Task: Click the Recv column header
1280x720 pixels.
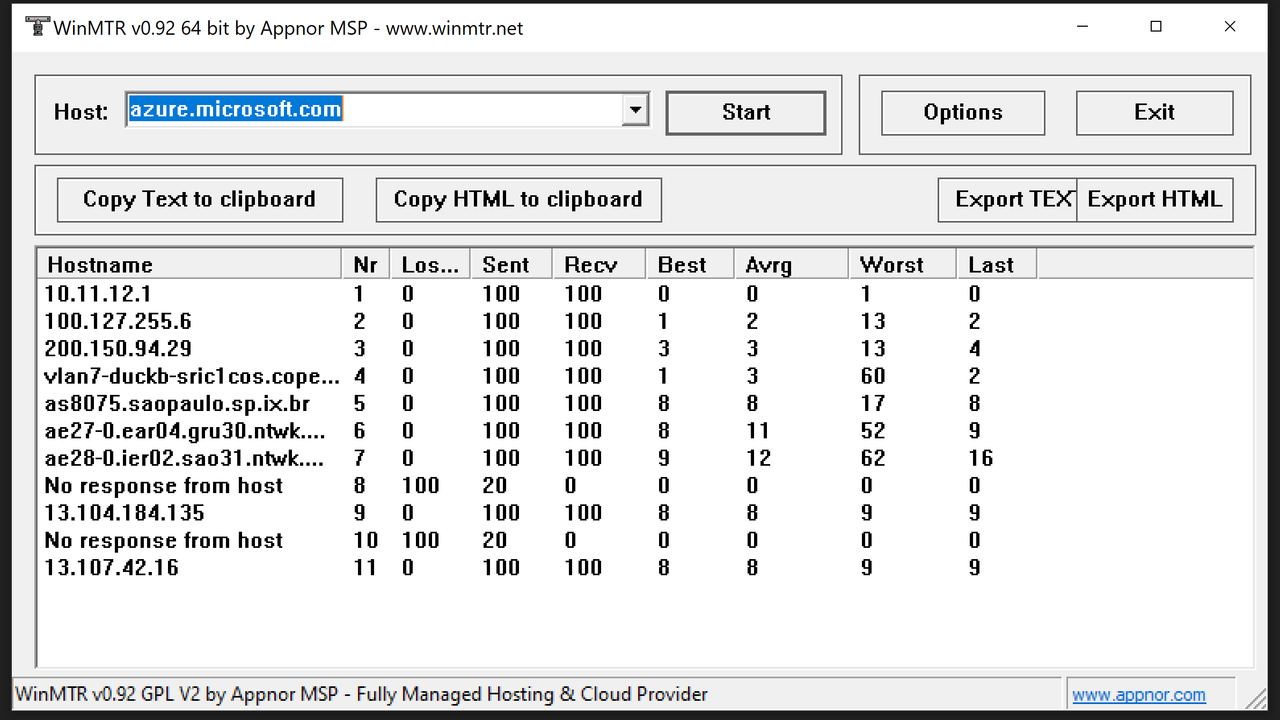Action: [x=598, y=265]
